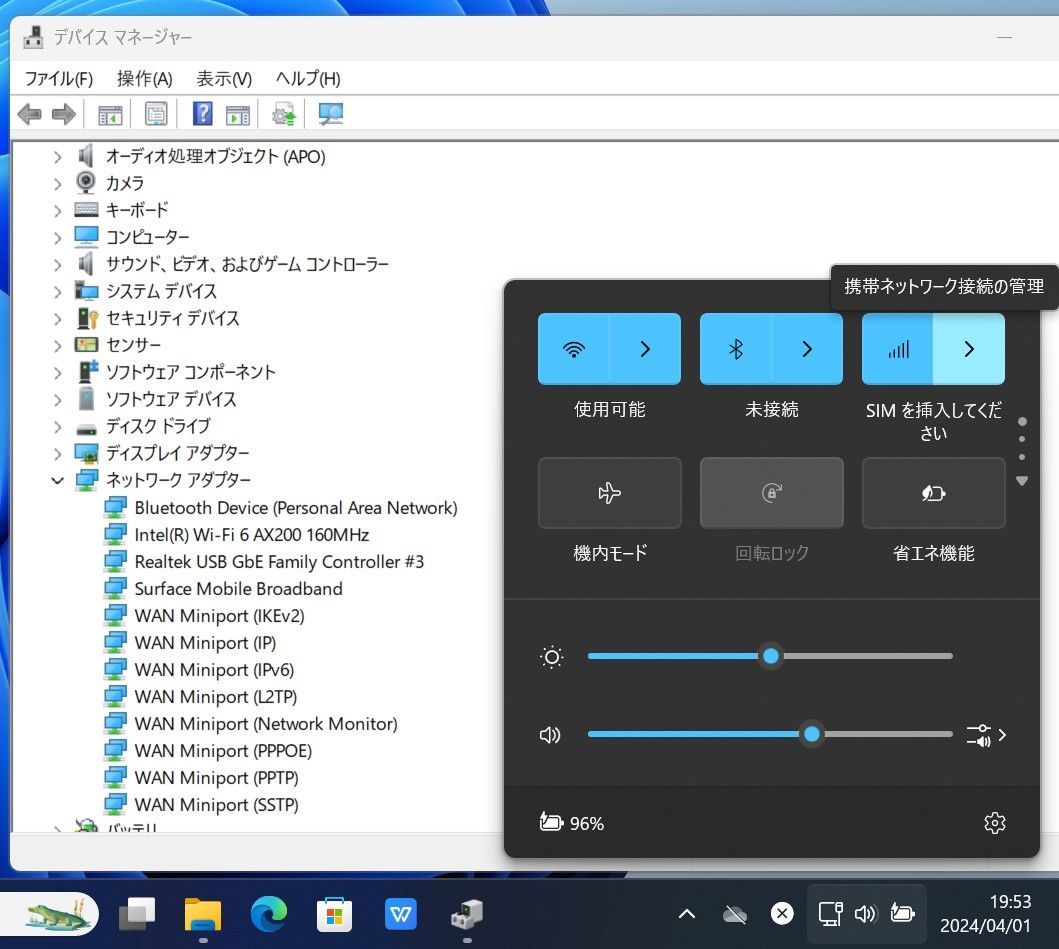The height and width of the screenshot is (949, 1059).
Task: Toggle Wi-Fi off in quick settings
Action: (574, 349)
